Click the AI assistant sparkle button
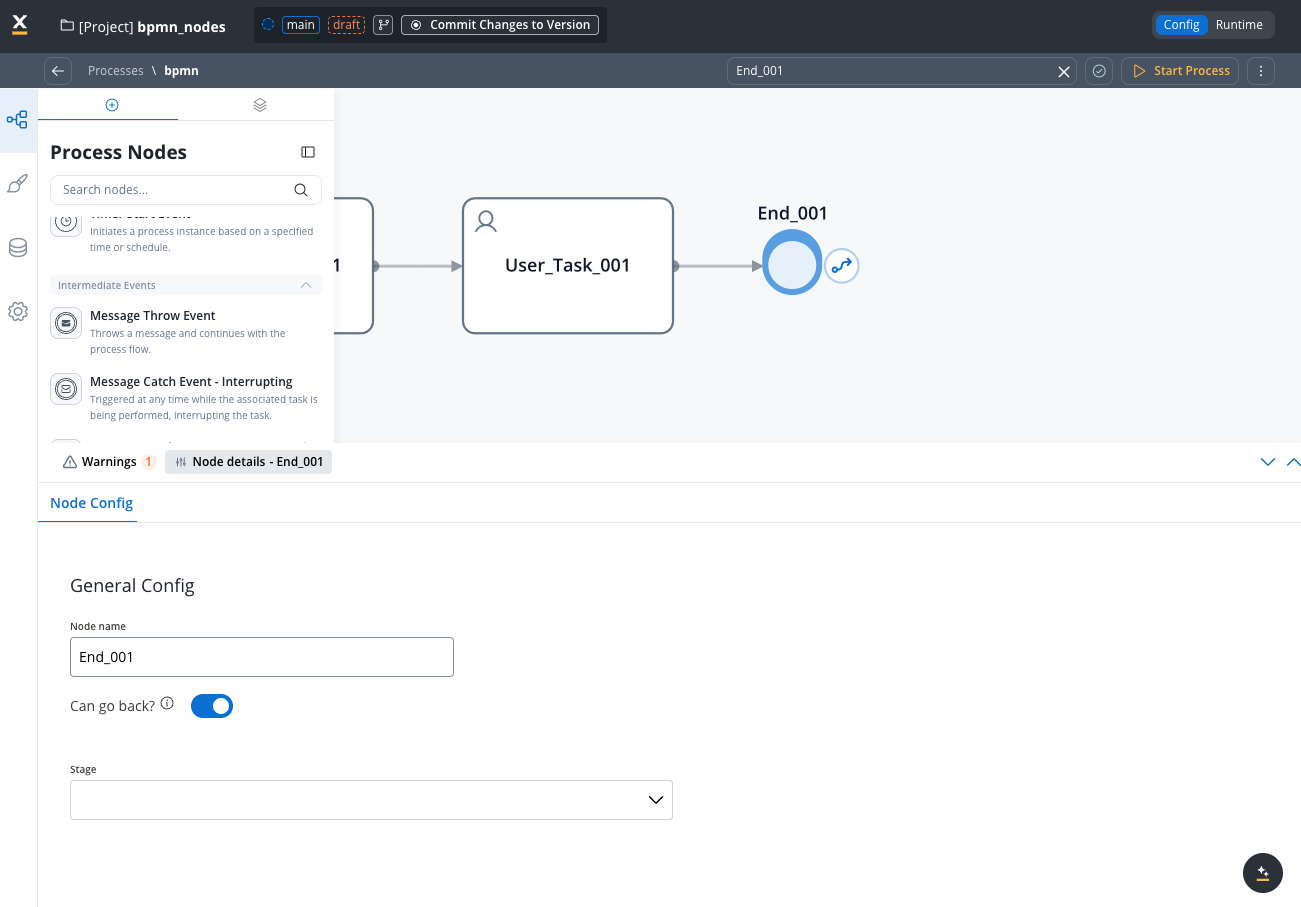 (x=1262, y=872)
